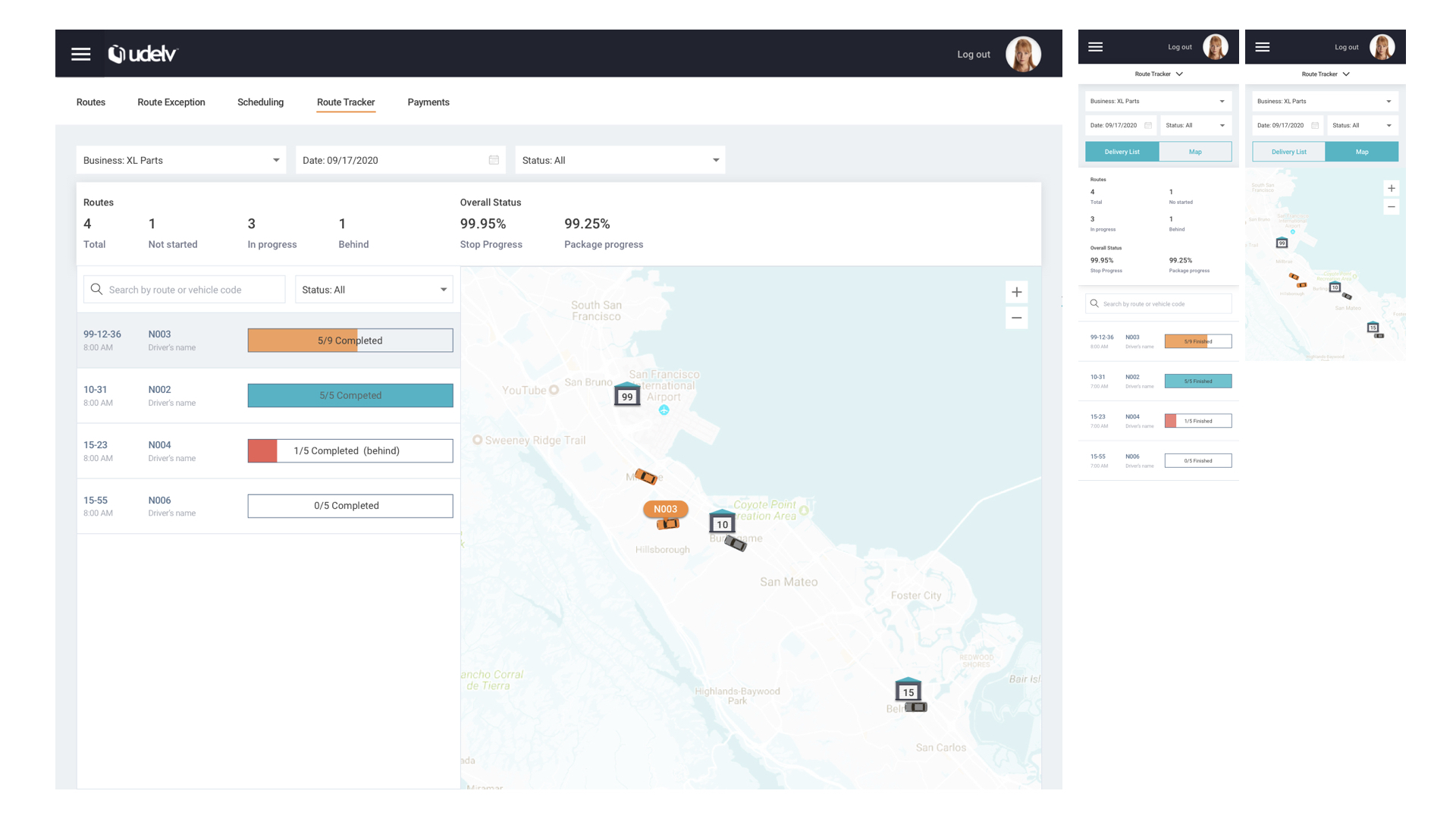Image resolution: width=1456 pixels, height=819 pixels.
Task: Zoom out on the desktop map
Action: 1016,318
